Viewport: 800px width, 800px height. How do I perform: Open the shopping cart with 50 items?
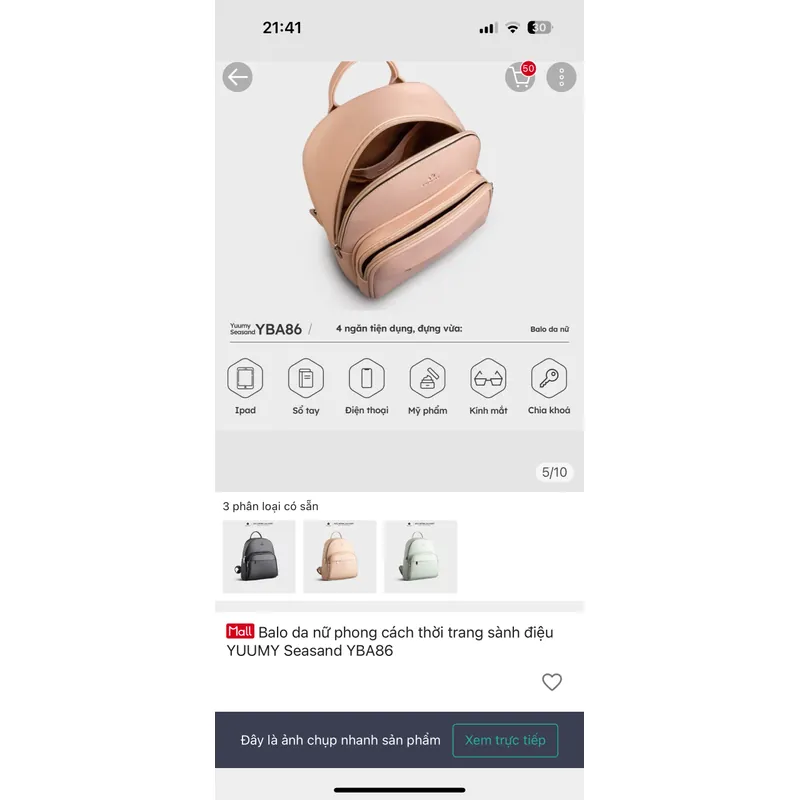(x=520, y=77)
